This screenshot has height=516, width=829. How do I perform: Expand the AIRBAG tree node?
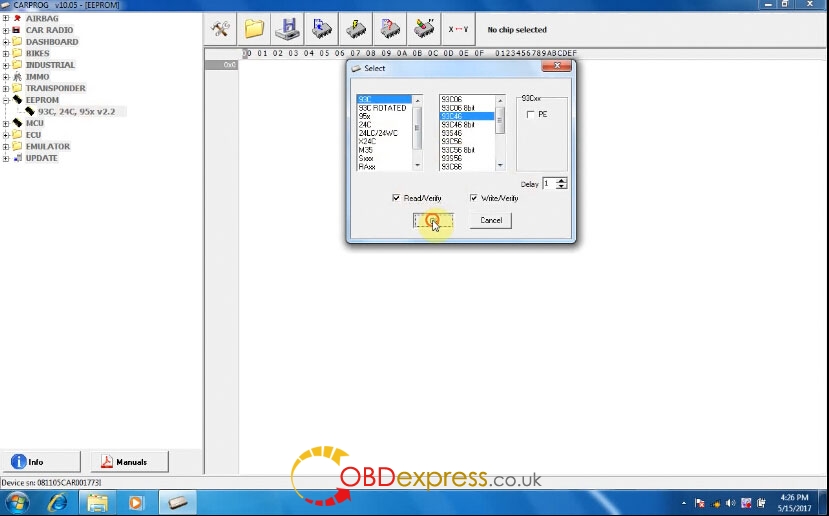click(x=6, y=19)
